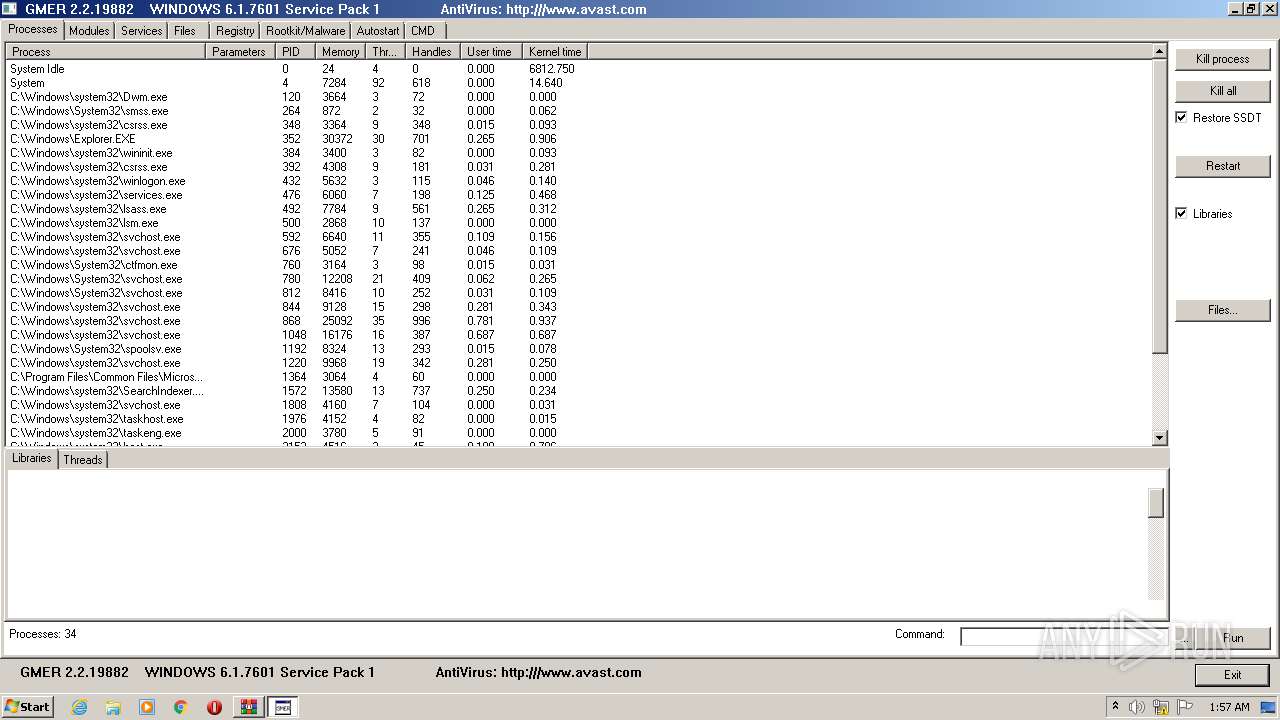Screen dimensions: 1280x720
Task: Open the Services tab
Action: pos(141,31)
